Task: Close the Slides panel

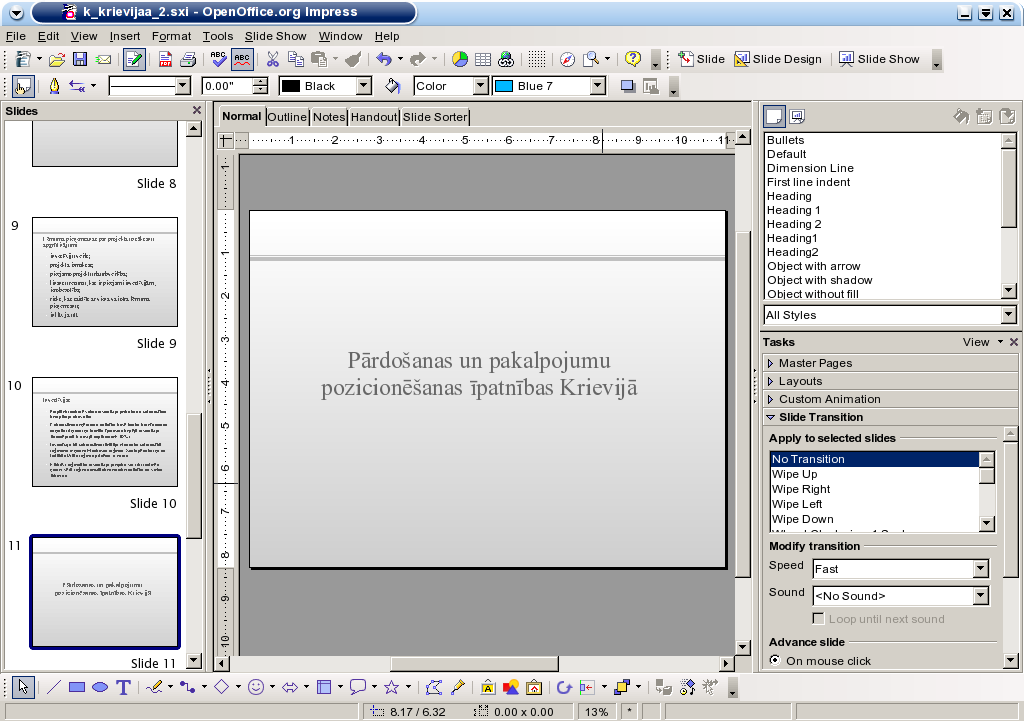Action: [197, 110]
